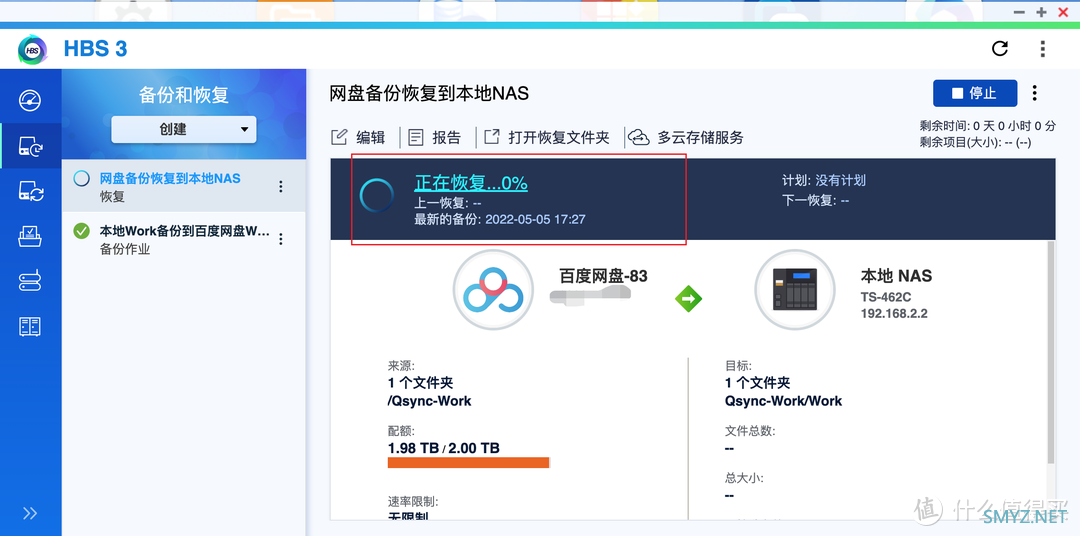Open the HBS 3 header more-options menu

[x=1043, y=48]
